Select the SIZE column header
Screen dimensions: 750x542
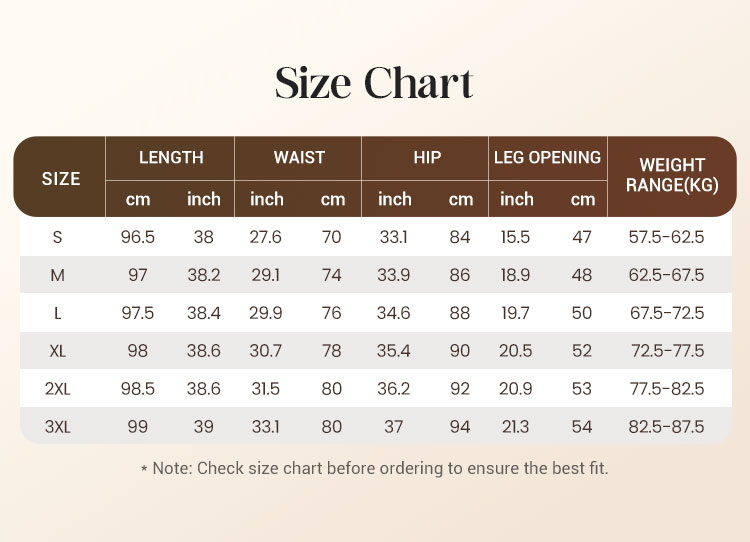[61, 179]
